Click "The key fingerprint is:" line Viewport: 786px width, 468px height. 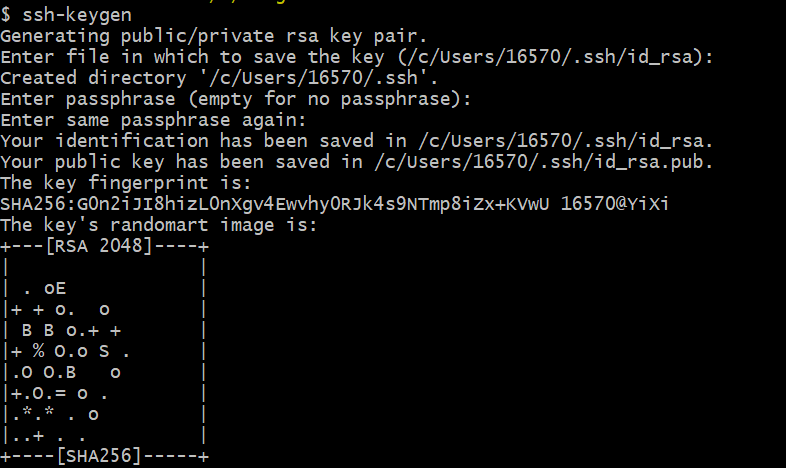[x=129, y=183]
